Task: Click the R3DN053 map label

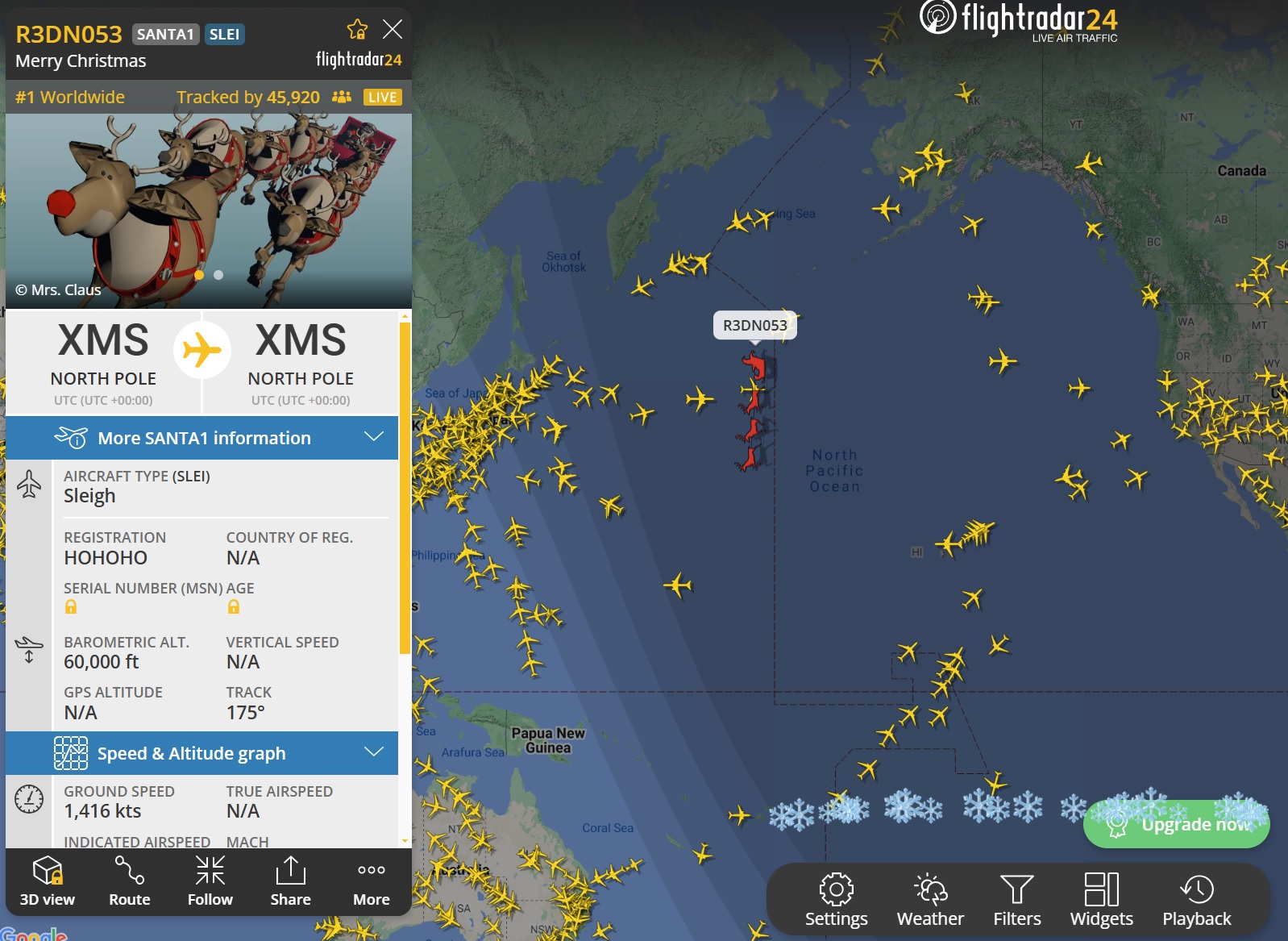Action: click(x=754, y=326)
